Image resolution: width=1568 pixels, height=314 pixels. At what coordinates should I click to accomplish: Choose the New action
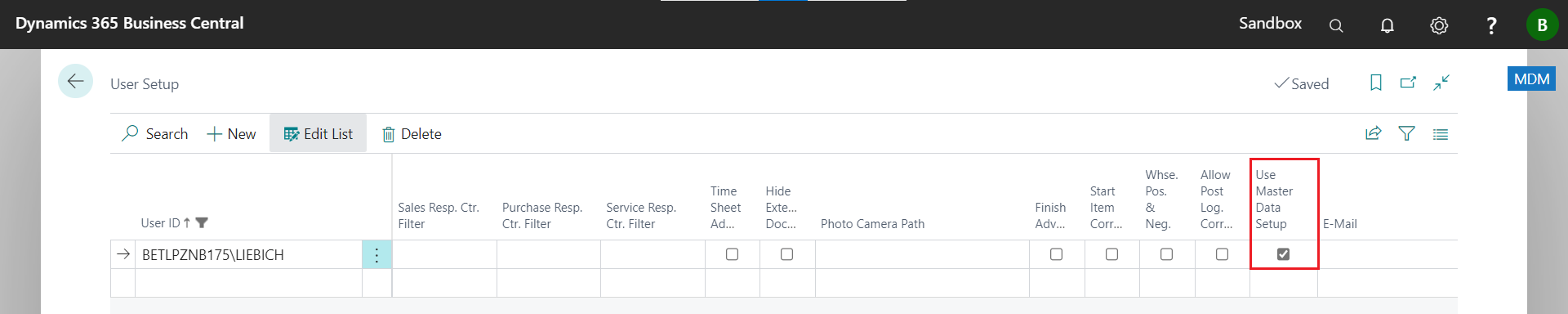tap(231, 134)
